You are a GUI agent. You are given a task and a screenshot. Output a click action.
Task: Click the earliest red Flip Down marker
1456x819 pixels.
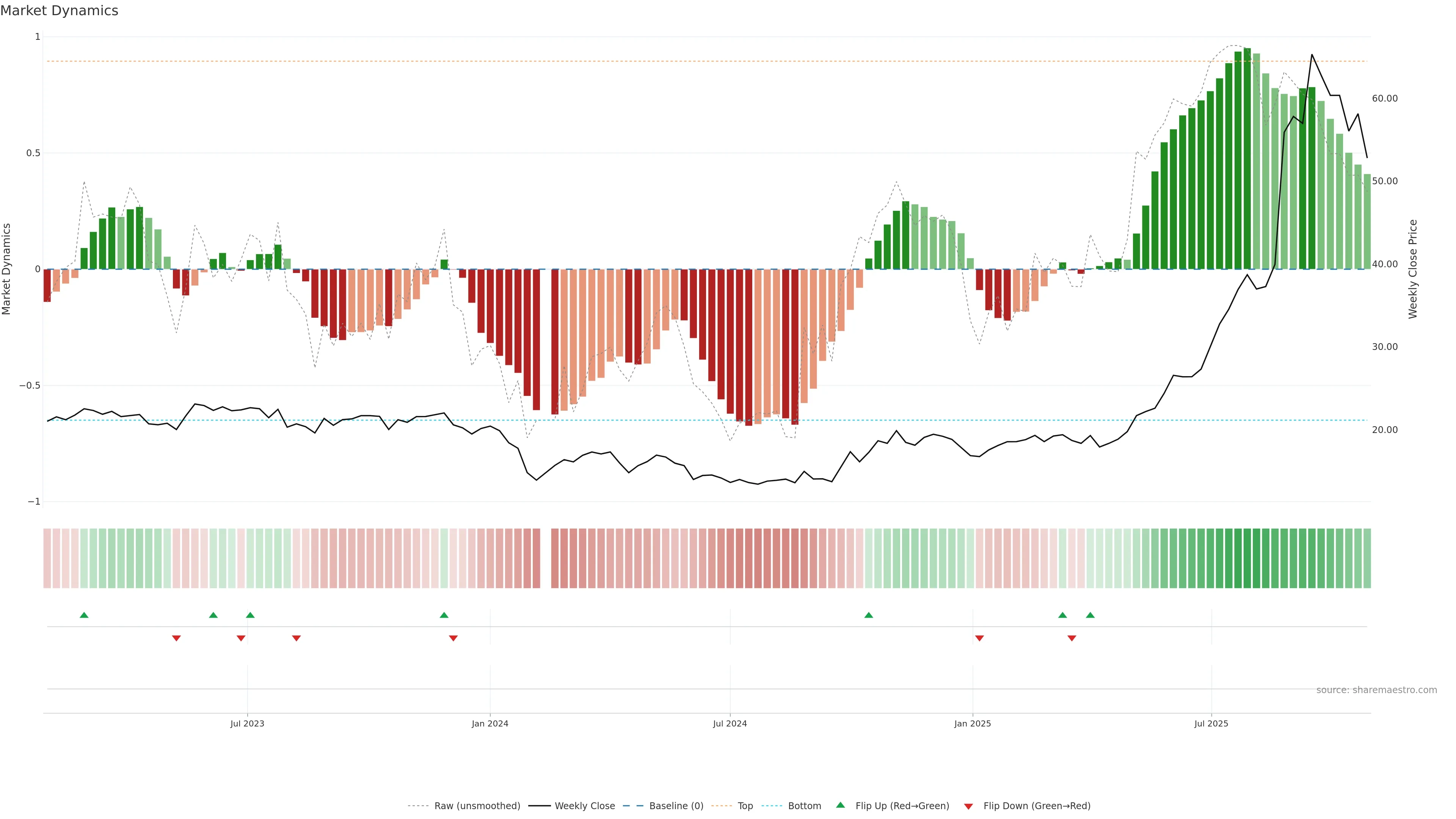click(x=176, y=638)
